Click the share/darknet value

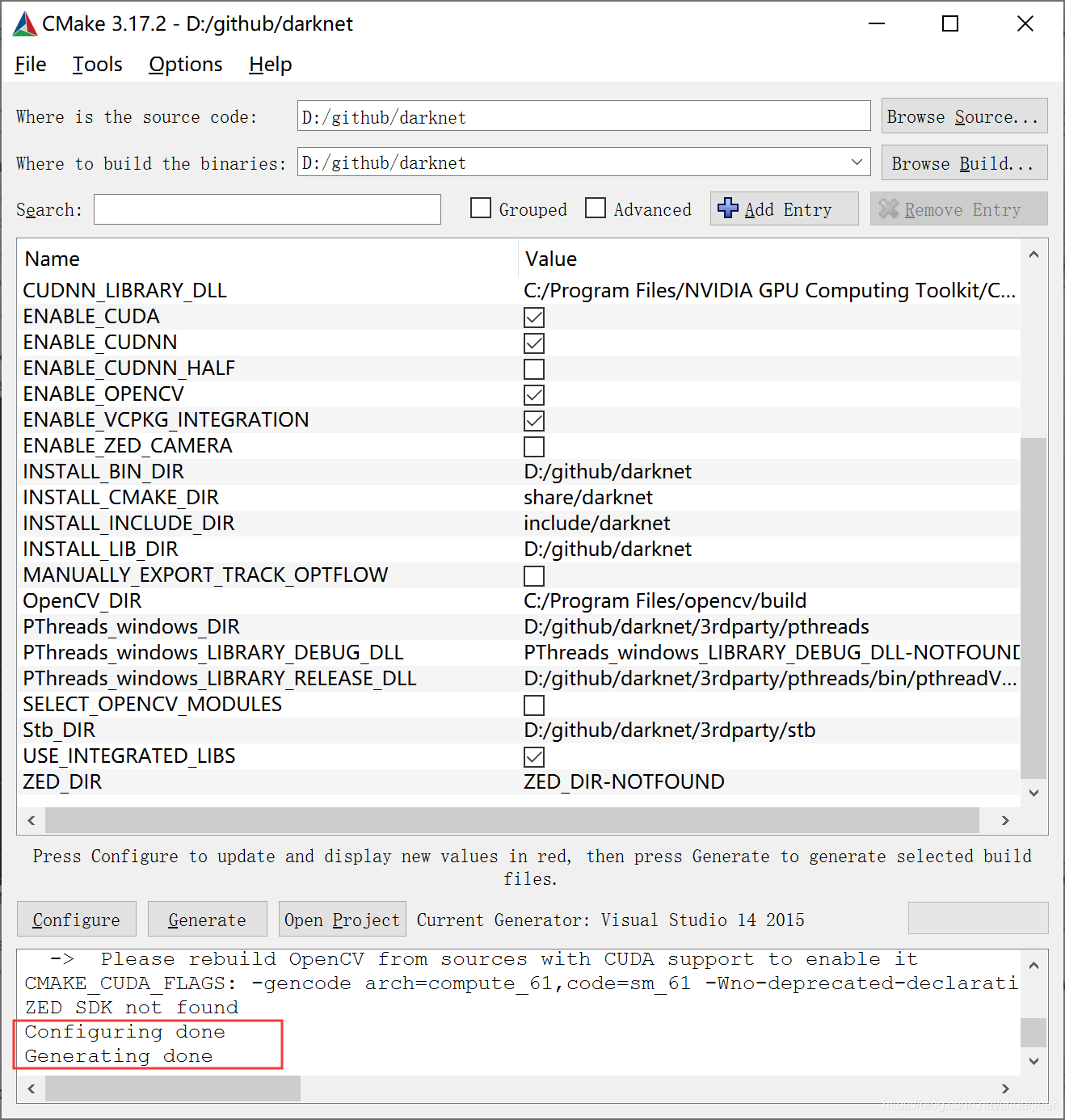tap(588, 498)
